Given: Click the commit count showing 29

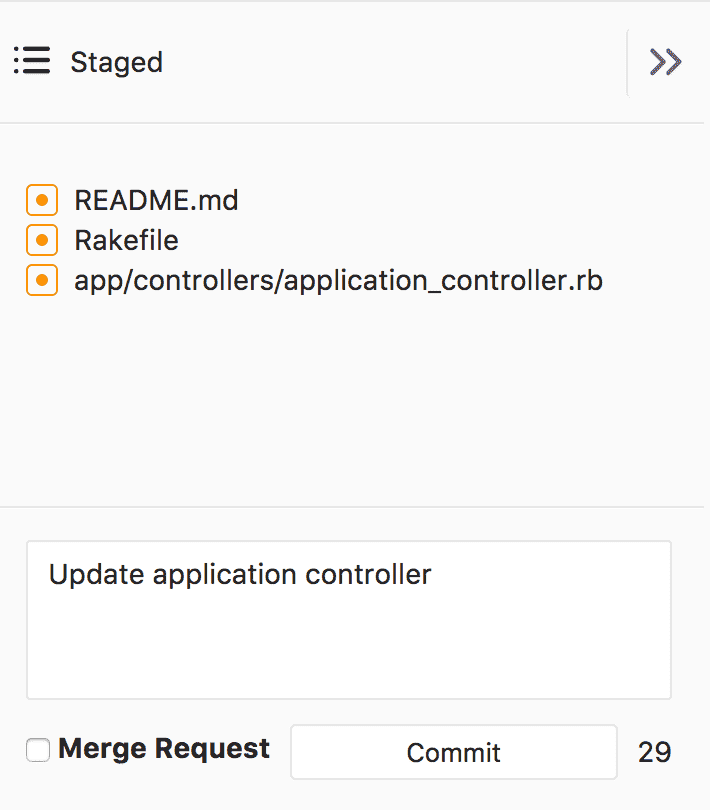Looking at the screenshot, I should point(655,751).
